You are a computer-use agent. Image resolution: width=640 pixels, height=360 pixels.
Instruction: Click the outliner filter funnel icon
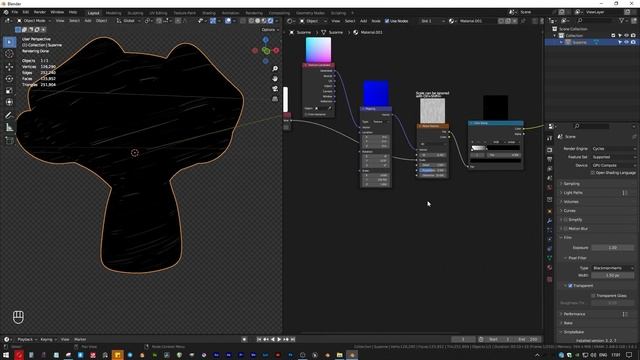(x=622, y=20)
